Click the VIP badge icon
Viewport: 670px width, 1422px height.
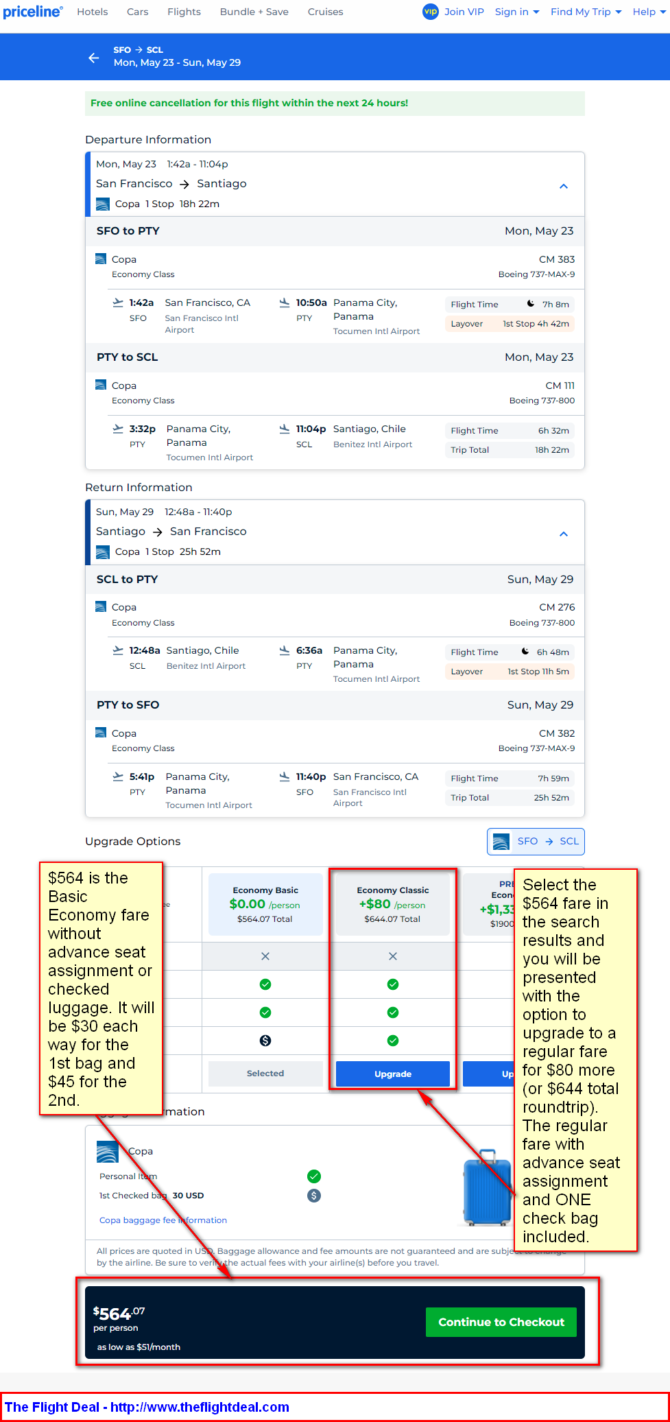[x=430, y=12]
